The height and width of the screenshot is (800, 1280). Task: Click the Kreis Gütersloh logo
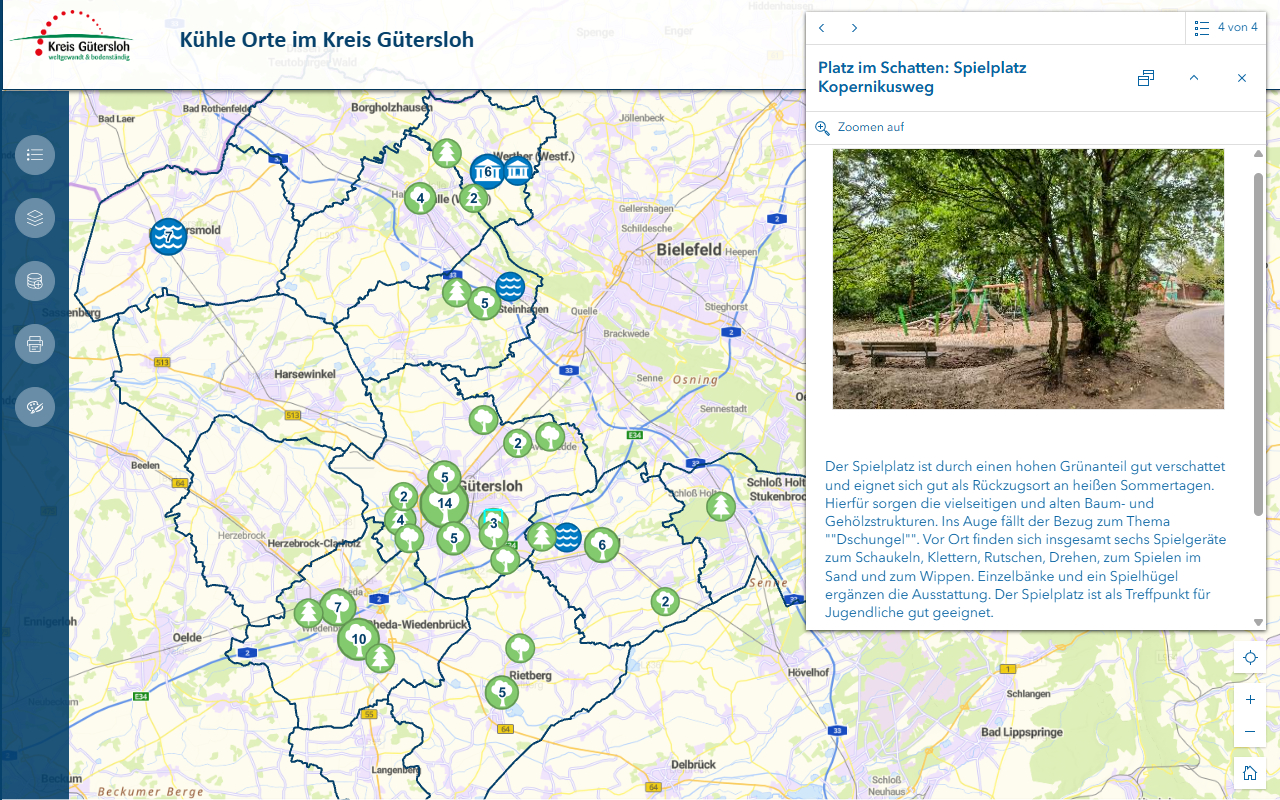point(71,37)
